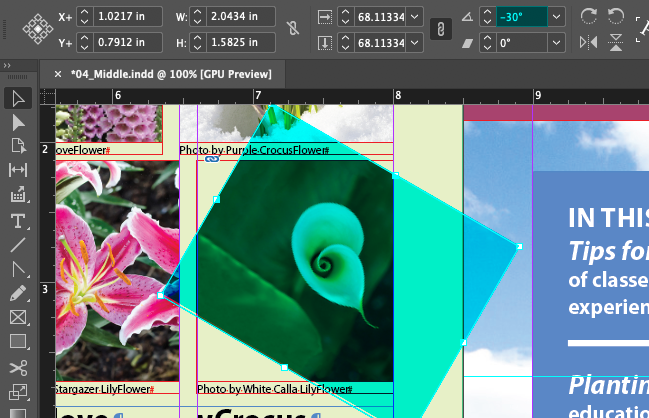649x418 pixels.
Task: Select the Pencil tool
Action: [x=18, y=293]
